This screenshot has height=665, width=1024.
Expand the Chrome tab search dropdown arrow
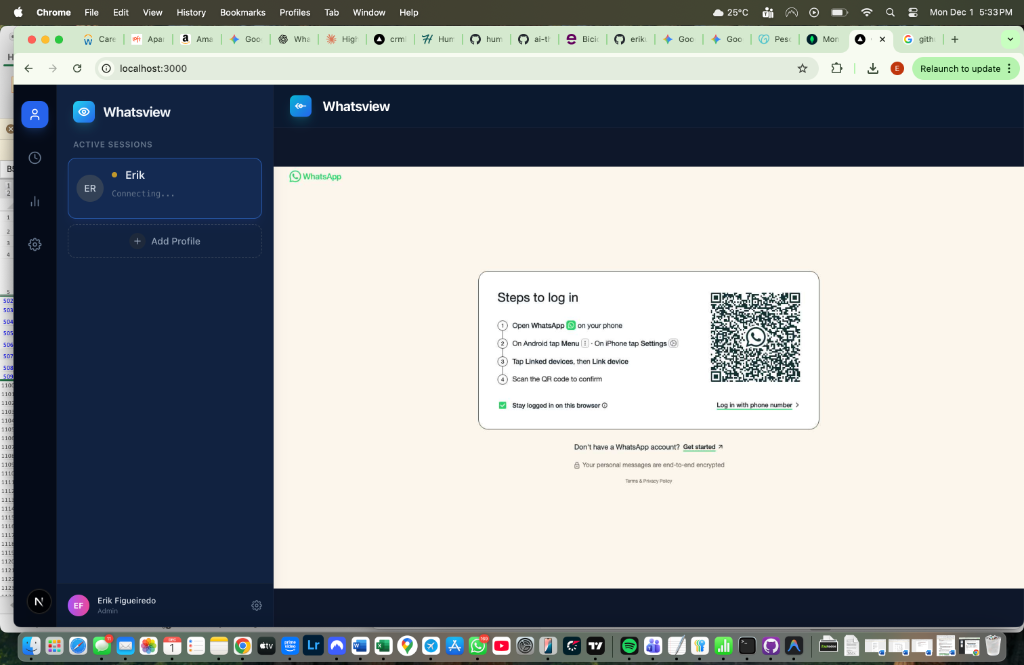[1009, 39]
